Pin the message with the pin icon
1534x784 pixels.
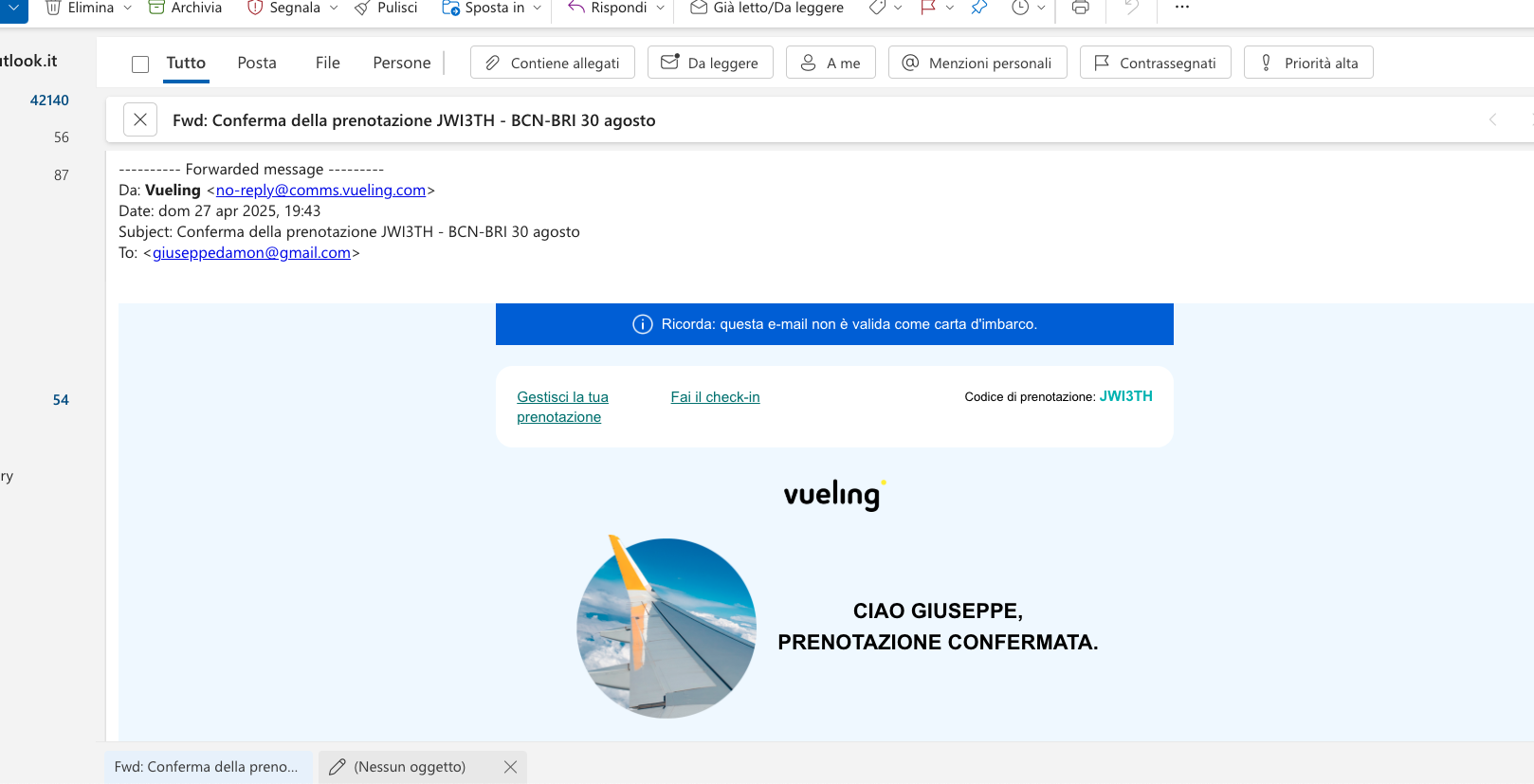tap(978, 8)
